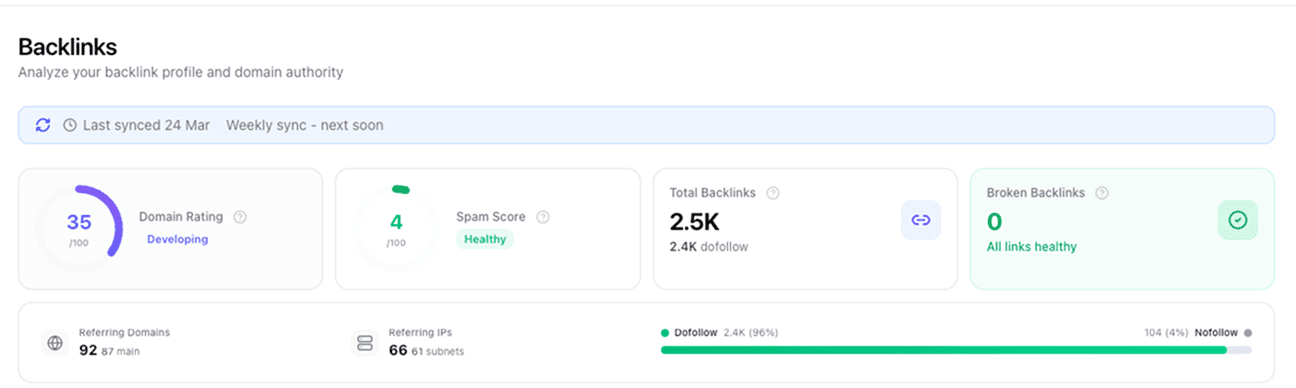This screenshot has height=388, width=1296.
Task: Click the 'Last synced 24 Mar' text
Action: click(146, 125)
